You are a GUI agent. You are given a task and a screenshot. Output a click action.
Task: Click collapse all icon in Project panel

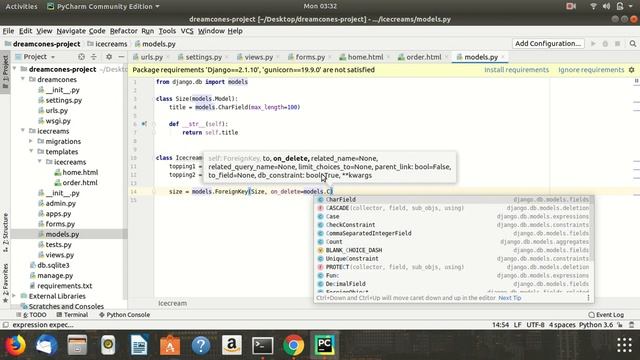coord(93,57)
